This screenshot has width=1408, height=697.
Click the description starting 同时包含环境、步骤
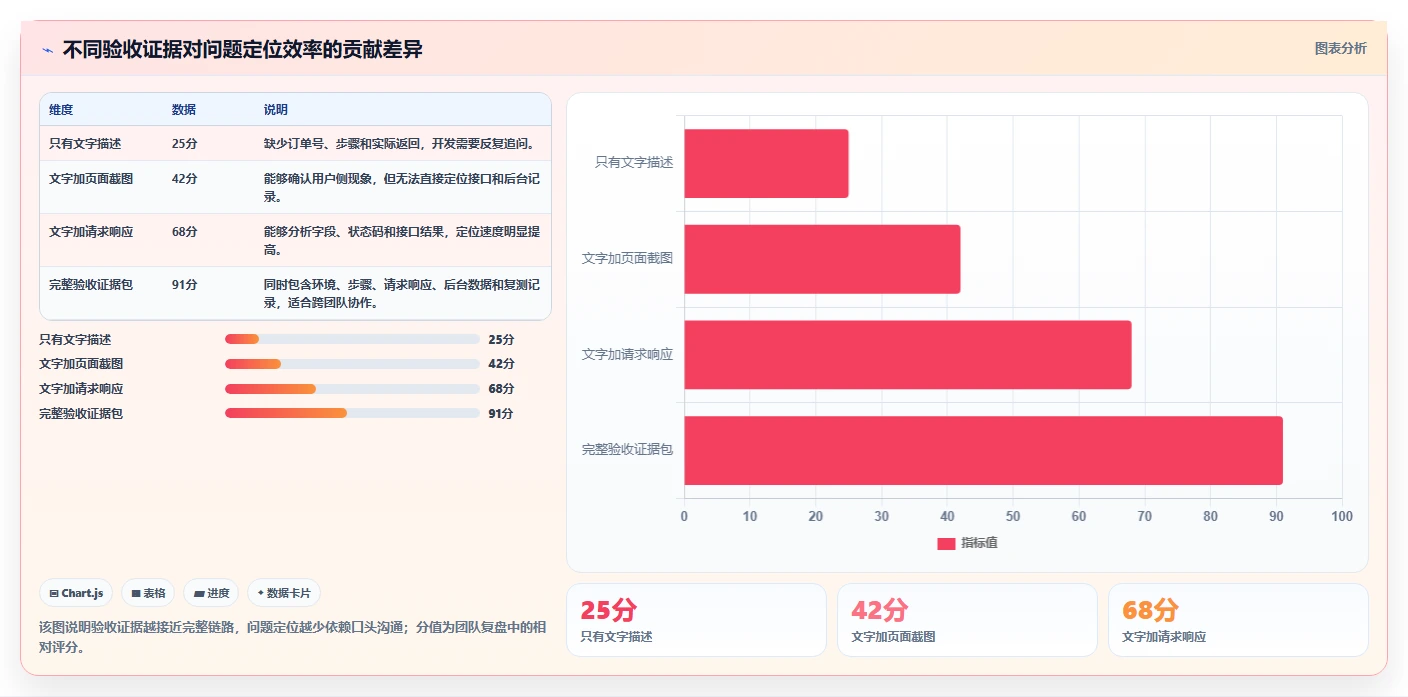tap(402, 294)
